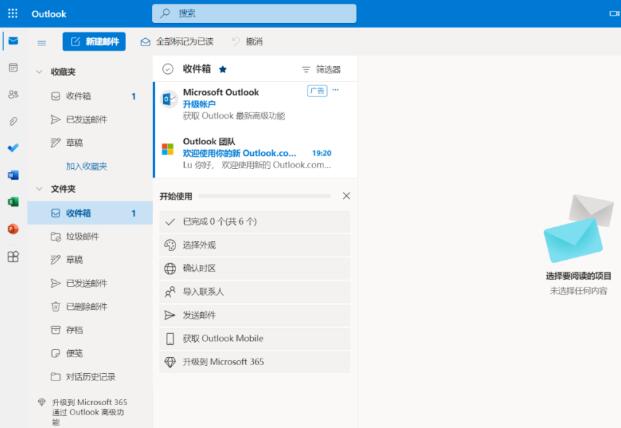Click the 19:20 timestamp on email

coord(322,153)
